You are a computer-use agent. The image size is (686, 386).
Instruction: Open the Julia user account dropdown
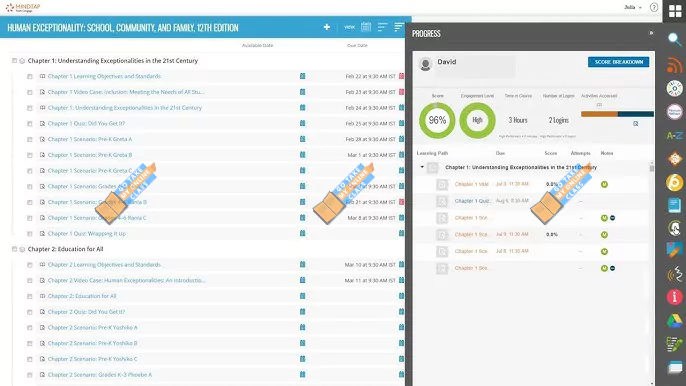point(633,7)
